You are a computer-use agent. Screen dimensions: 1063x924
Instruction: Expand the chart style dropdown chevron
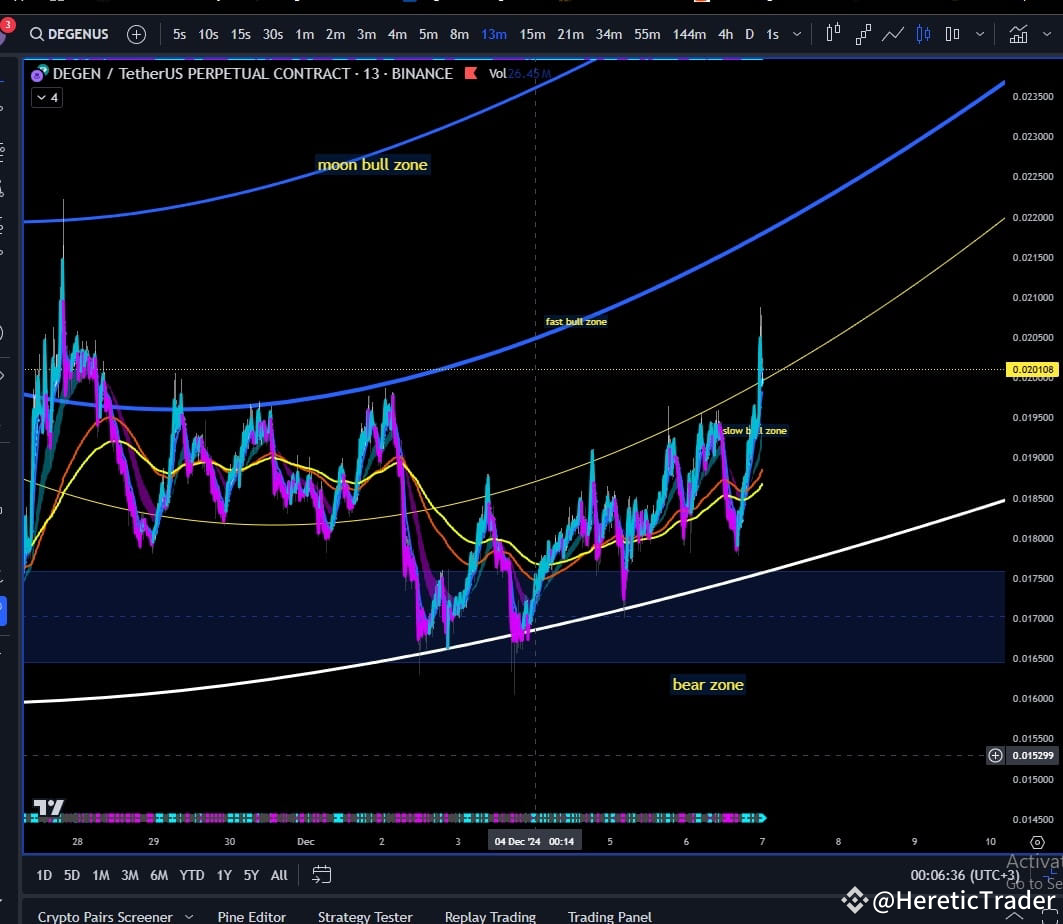[x=978, y=34]
